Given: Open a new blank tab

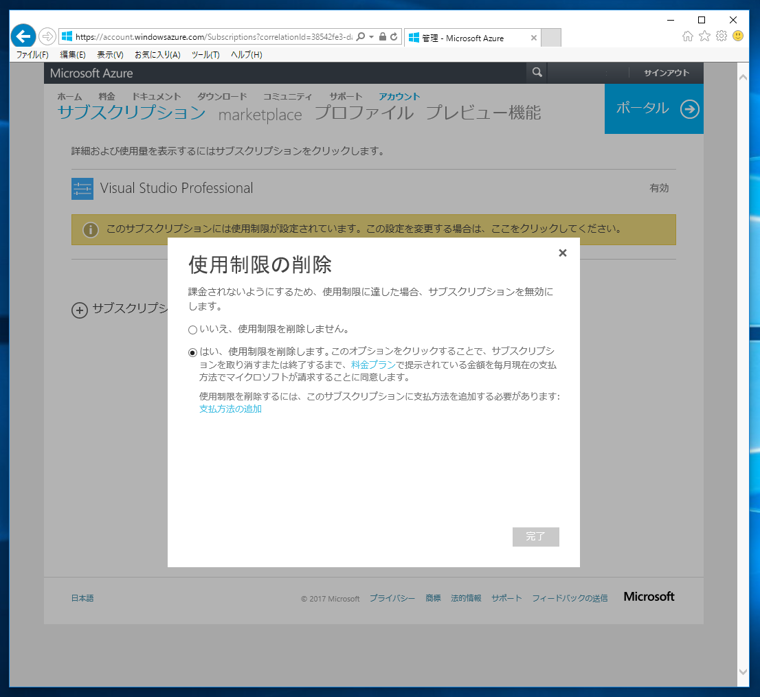Looking at the screenshot, I should 551,38.
